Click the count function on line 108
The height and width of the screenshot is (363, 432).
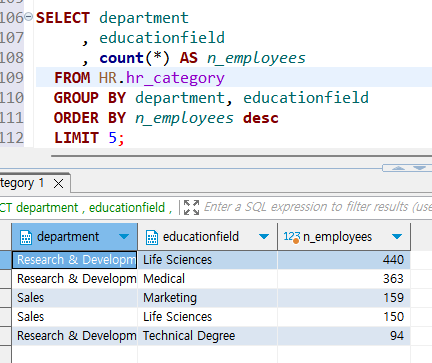point(121,58)
